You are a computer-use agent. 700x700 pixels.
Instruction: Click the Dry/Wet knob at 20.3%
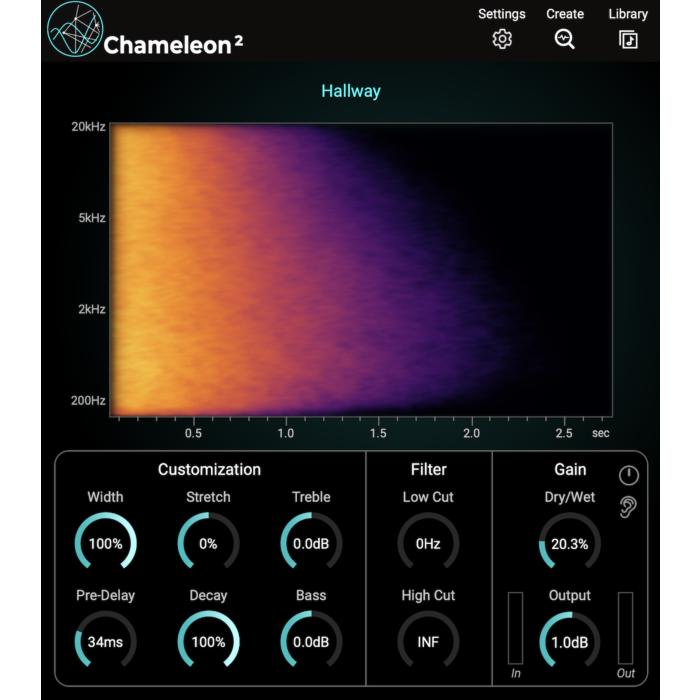(570, 543)
